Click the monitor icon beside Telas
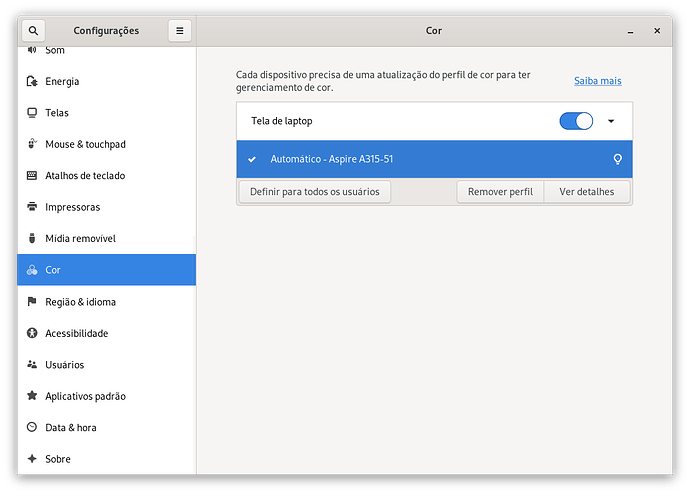Screen dimensions: 690x494 coord(32,113)
